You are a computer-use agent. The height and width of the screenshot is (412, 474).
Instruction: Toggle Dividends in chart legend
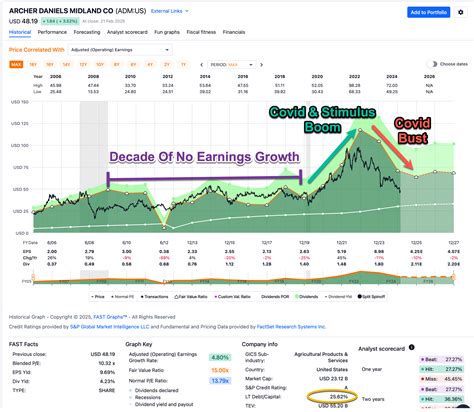click(307, 297)
